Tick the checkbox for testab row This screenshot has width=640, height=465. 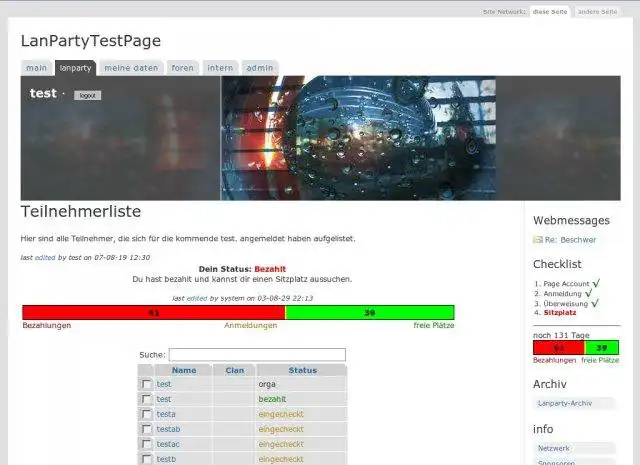[146, 429]
